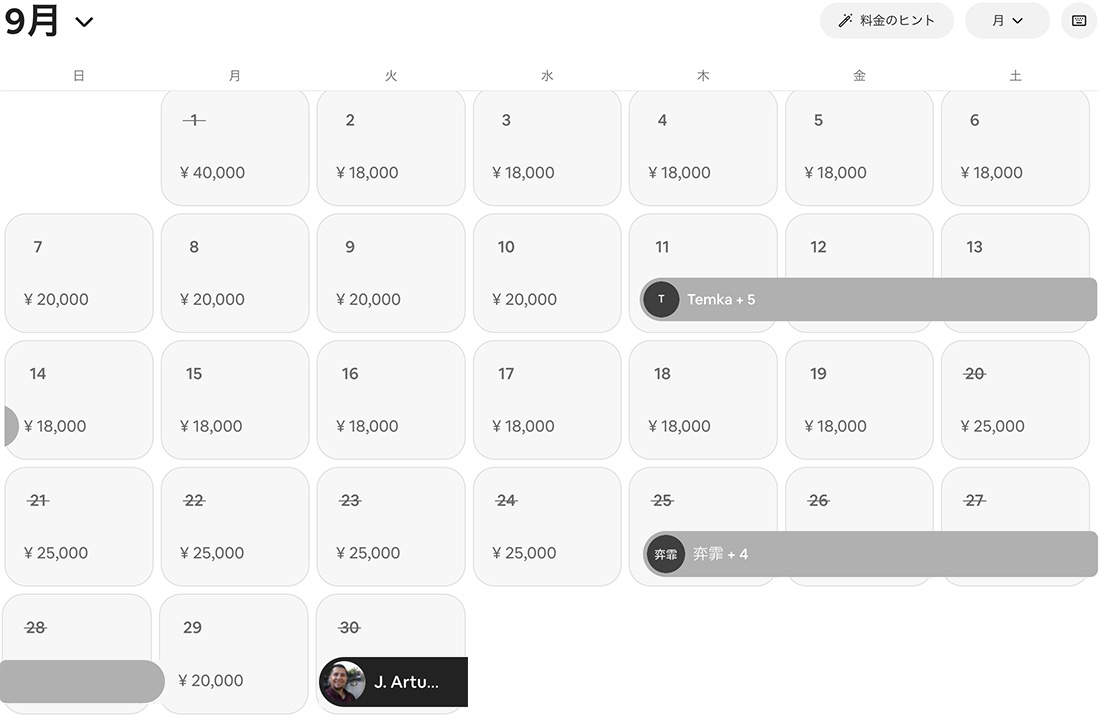Expand the 月 view selector dropdown
Screen dimensions: 1100x719
click(1007, 21)
